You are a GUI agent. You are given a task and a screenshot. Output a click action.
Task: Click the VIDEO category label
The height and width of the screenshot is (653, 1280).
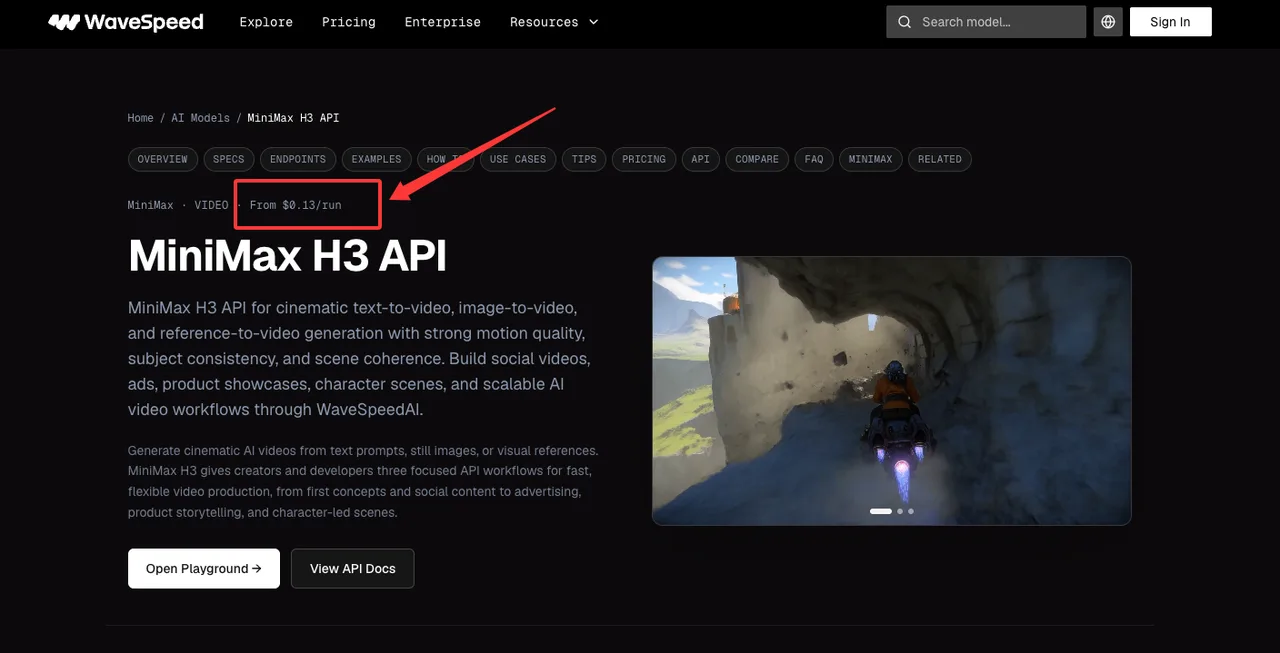(x=211, y=205)
